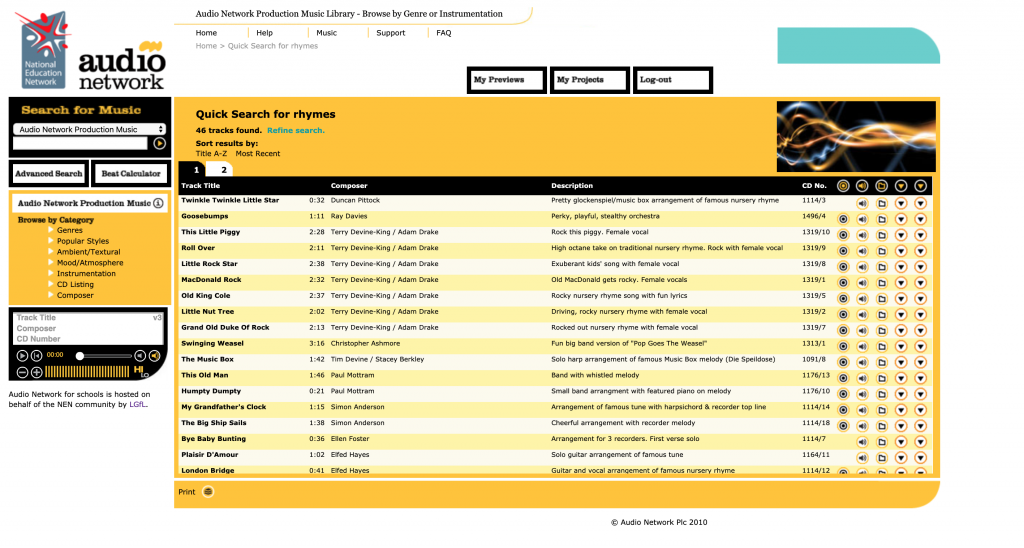1024x548 pixels.
Task: Click the folder icon in This Old Man row
Action: coord(882,378)
